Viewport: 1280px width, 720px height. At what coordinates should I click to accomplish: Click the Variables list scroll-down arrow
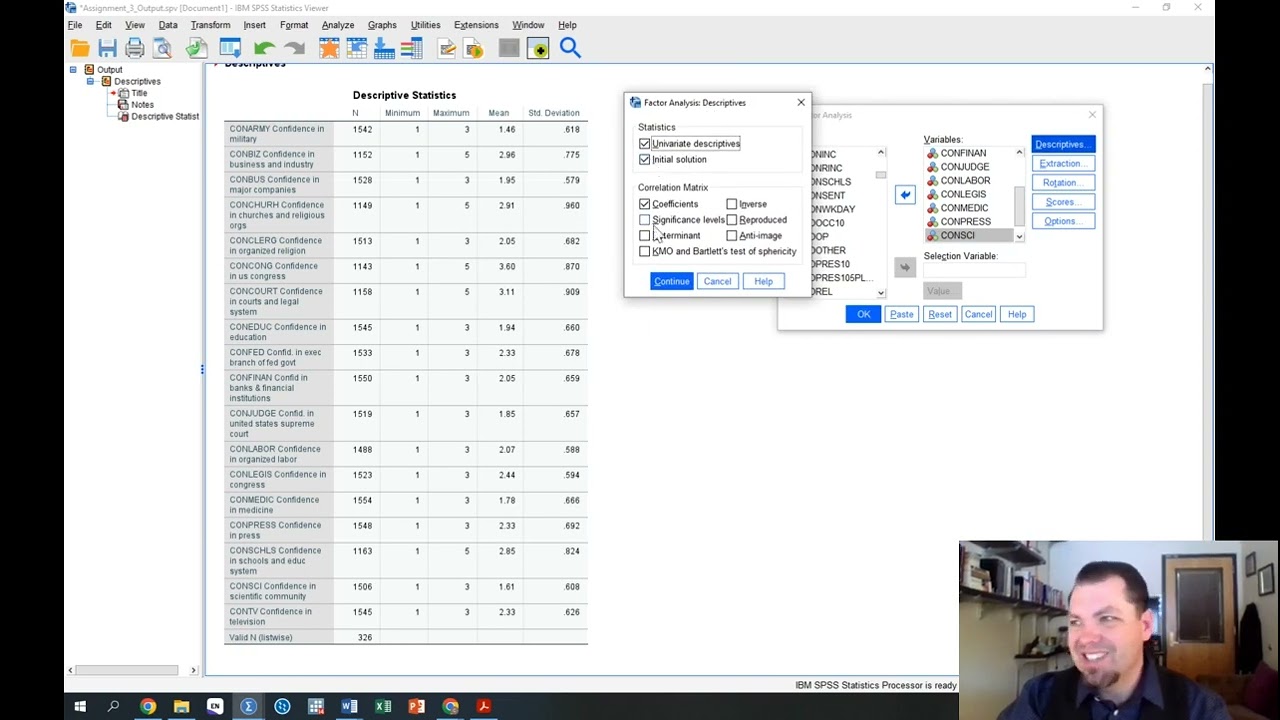[x=1019, y=236]
